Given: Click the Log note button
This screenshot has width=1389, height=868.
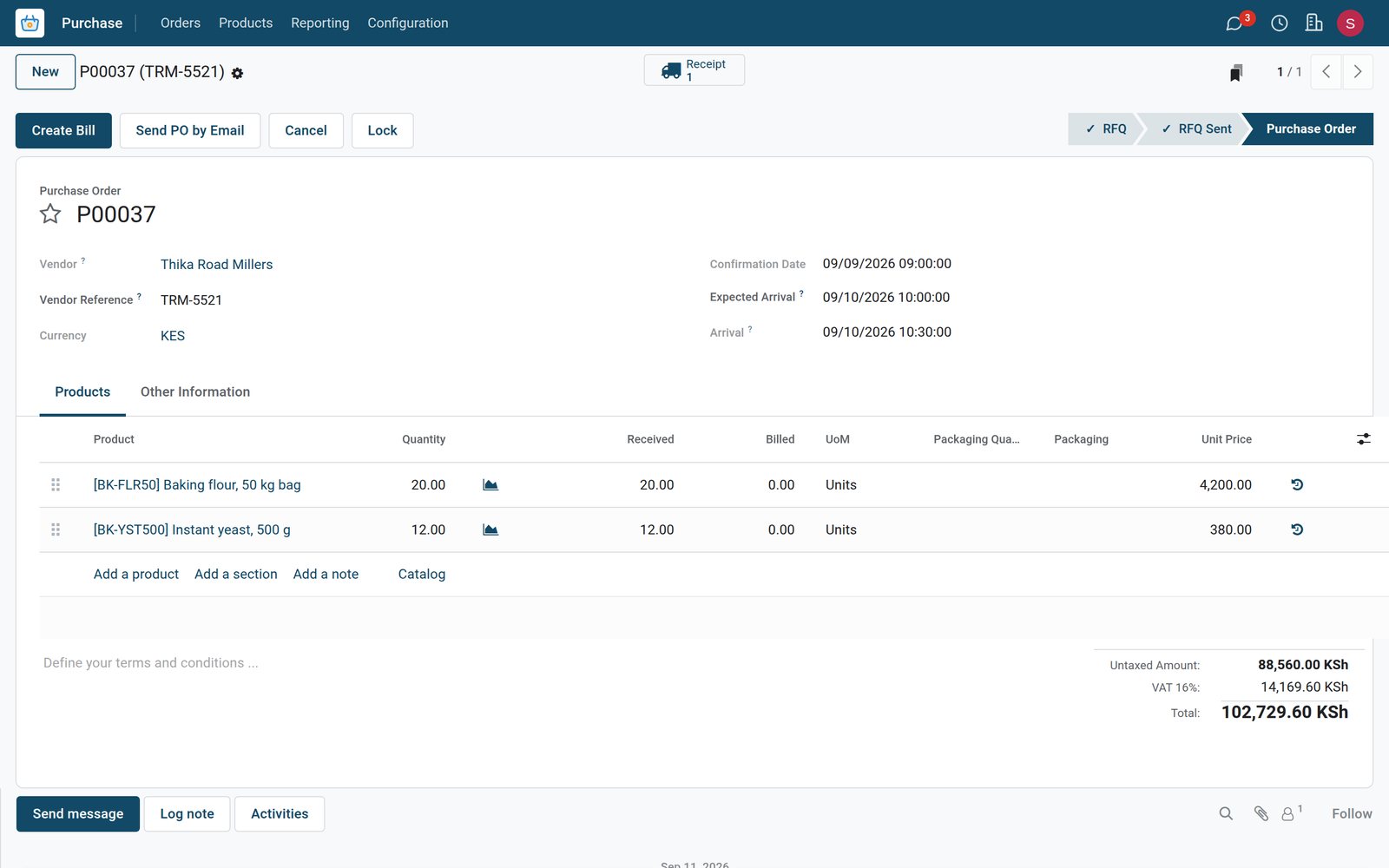Looking at the screenshot, I should pyautogui.click(x=187, y=814).
